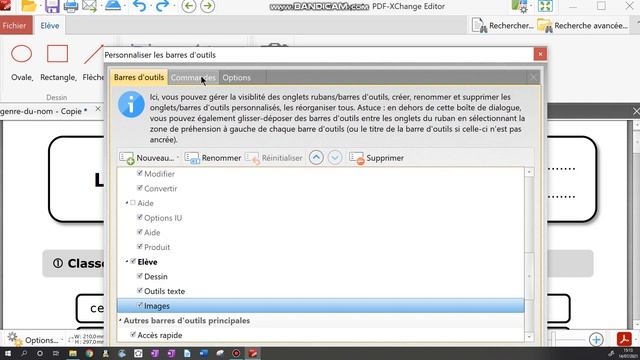The width and height of the screenshot is (640, 360).
Task: Toggle the Options IU checkbox
Action: pos(140,218)
